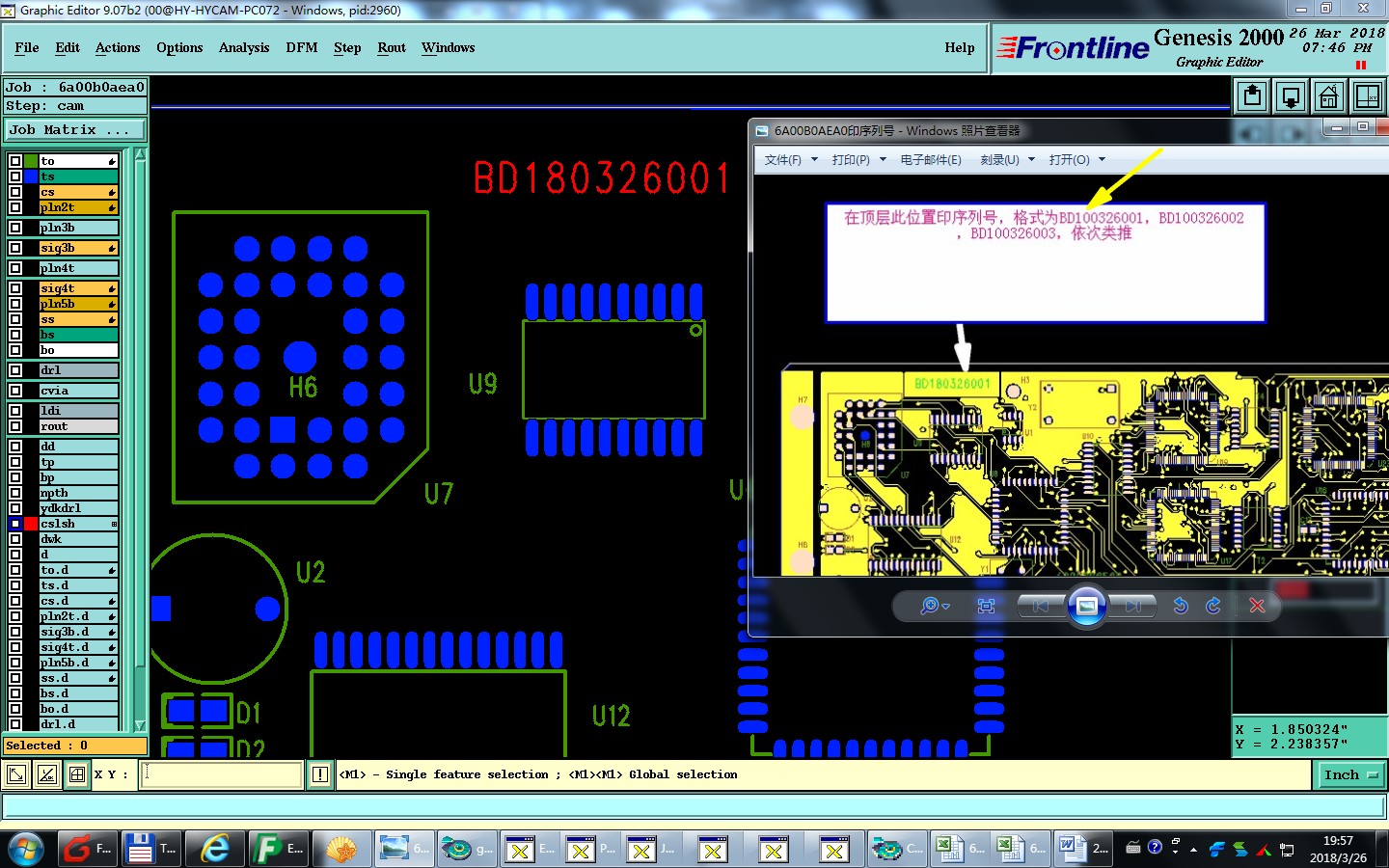Screen dimensions: 1389x868
Task: Click the Home view icon in Graphic Editor
Action: (1329, 96)
